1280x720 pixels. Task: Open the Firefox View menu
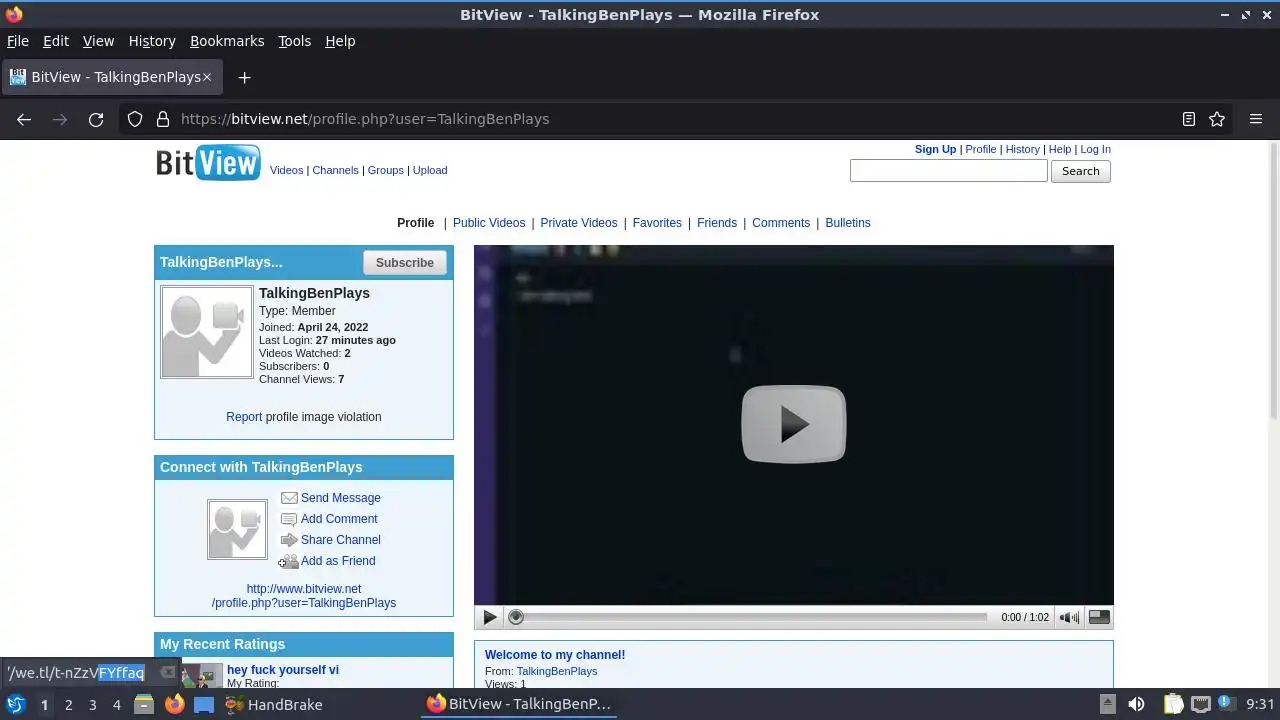click(98, 41)
